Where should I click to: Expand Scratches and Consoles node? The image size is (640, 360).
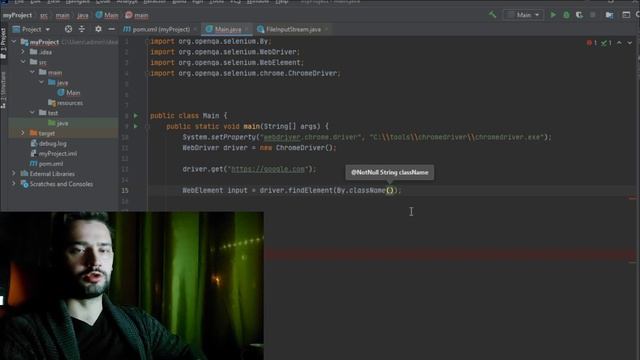click(14, 184)
